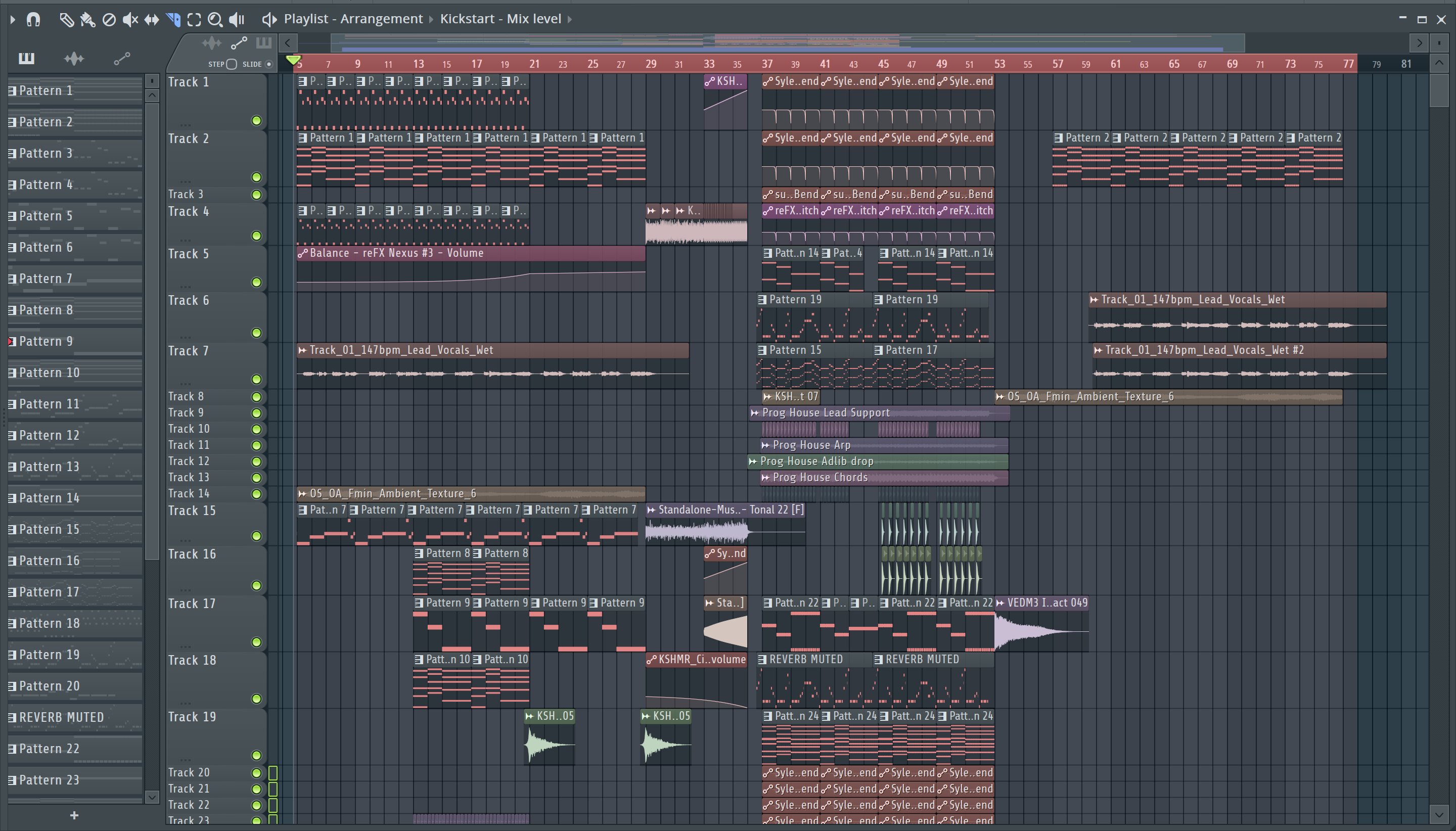
Task: Open Playlist - Arrangement dropdown
Action: (353, 19)
